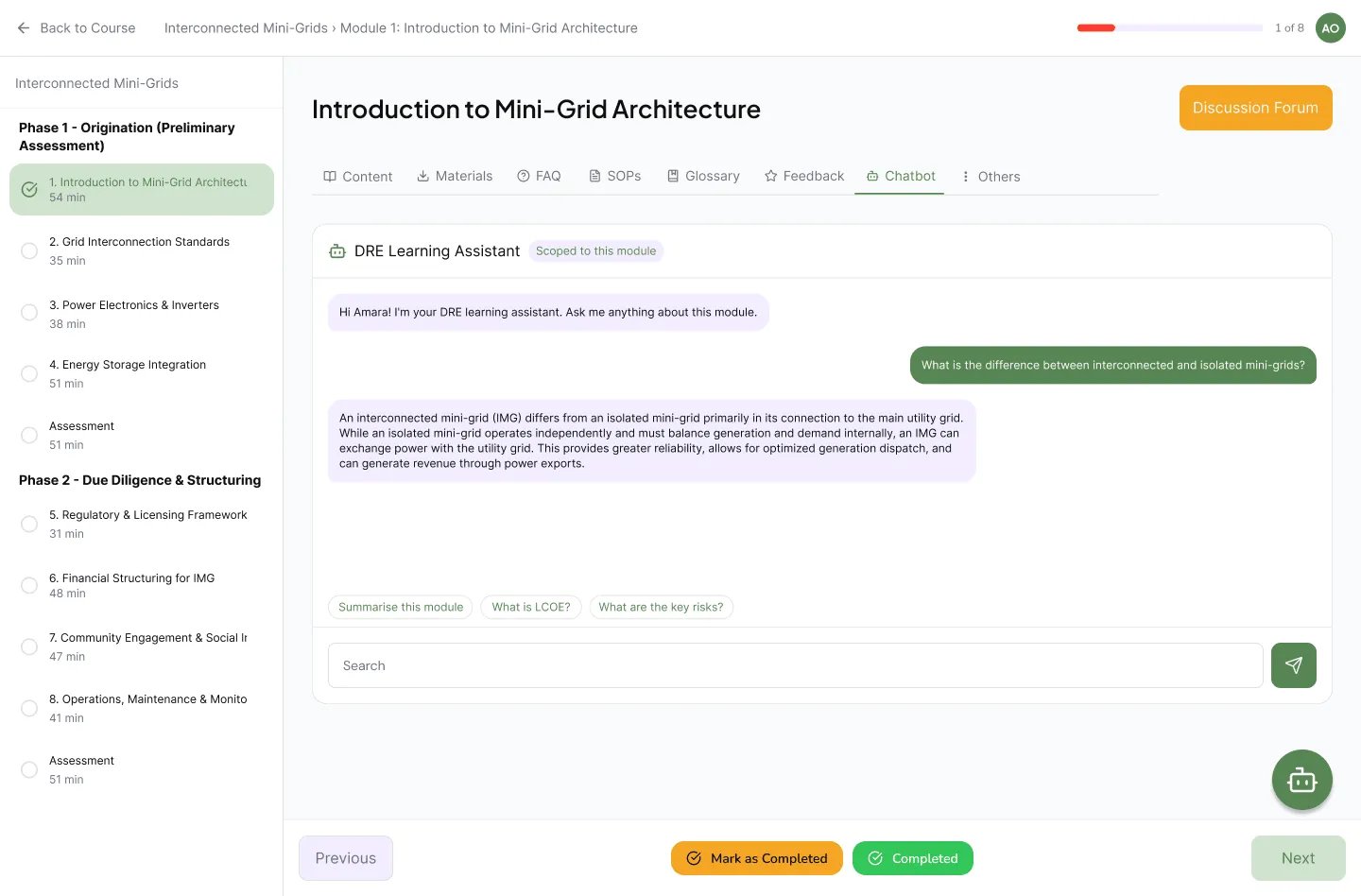
Task: Select the Phase 1 Assessment circle
Action: coord(29,435)
